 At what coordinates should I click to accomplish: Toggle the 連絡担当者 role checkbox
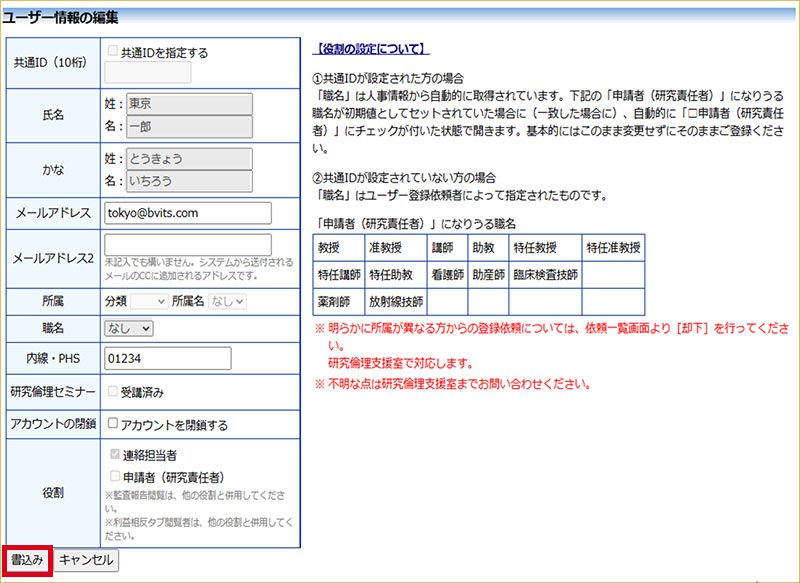(115, 454)
